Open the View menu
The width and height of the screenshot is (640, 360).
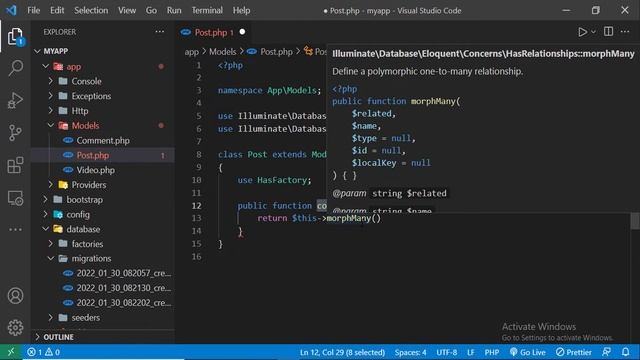pyautogui.click(x=127, y=10)
